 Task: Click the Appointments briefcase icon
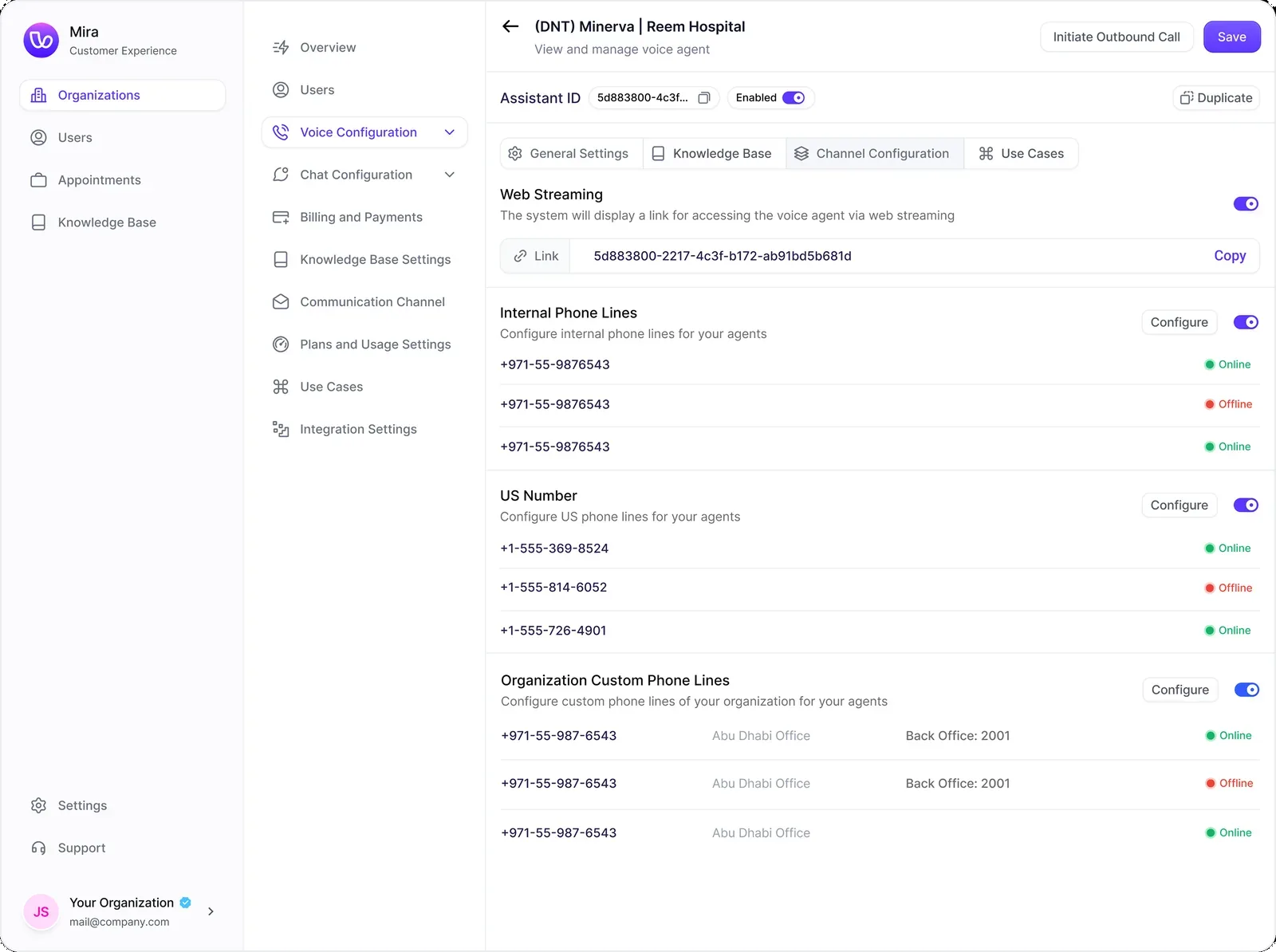click(x=38, y=180)
